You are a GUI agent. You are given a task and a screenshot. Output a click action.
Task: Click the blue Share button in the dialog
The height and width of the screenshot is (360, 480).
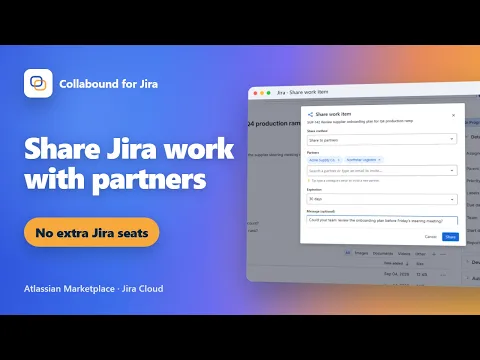pos(450,237)
